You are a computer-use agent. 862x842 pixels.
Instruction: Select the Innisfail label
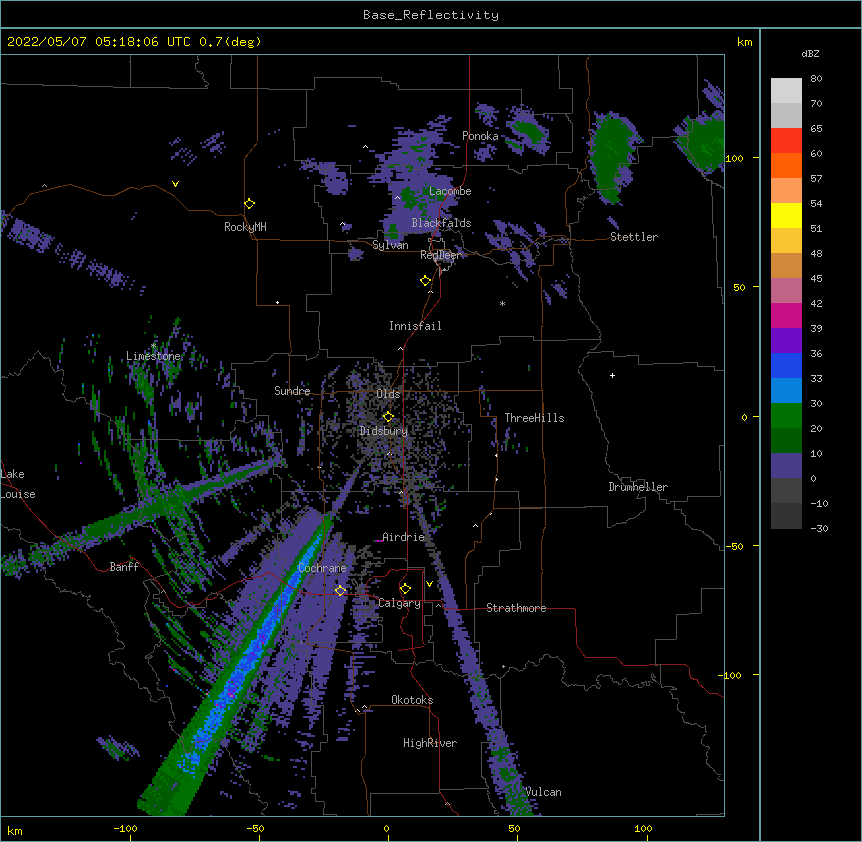click(415, 326)
